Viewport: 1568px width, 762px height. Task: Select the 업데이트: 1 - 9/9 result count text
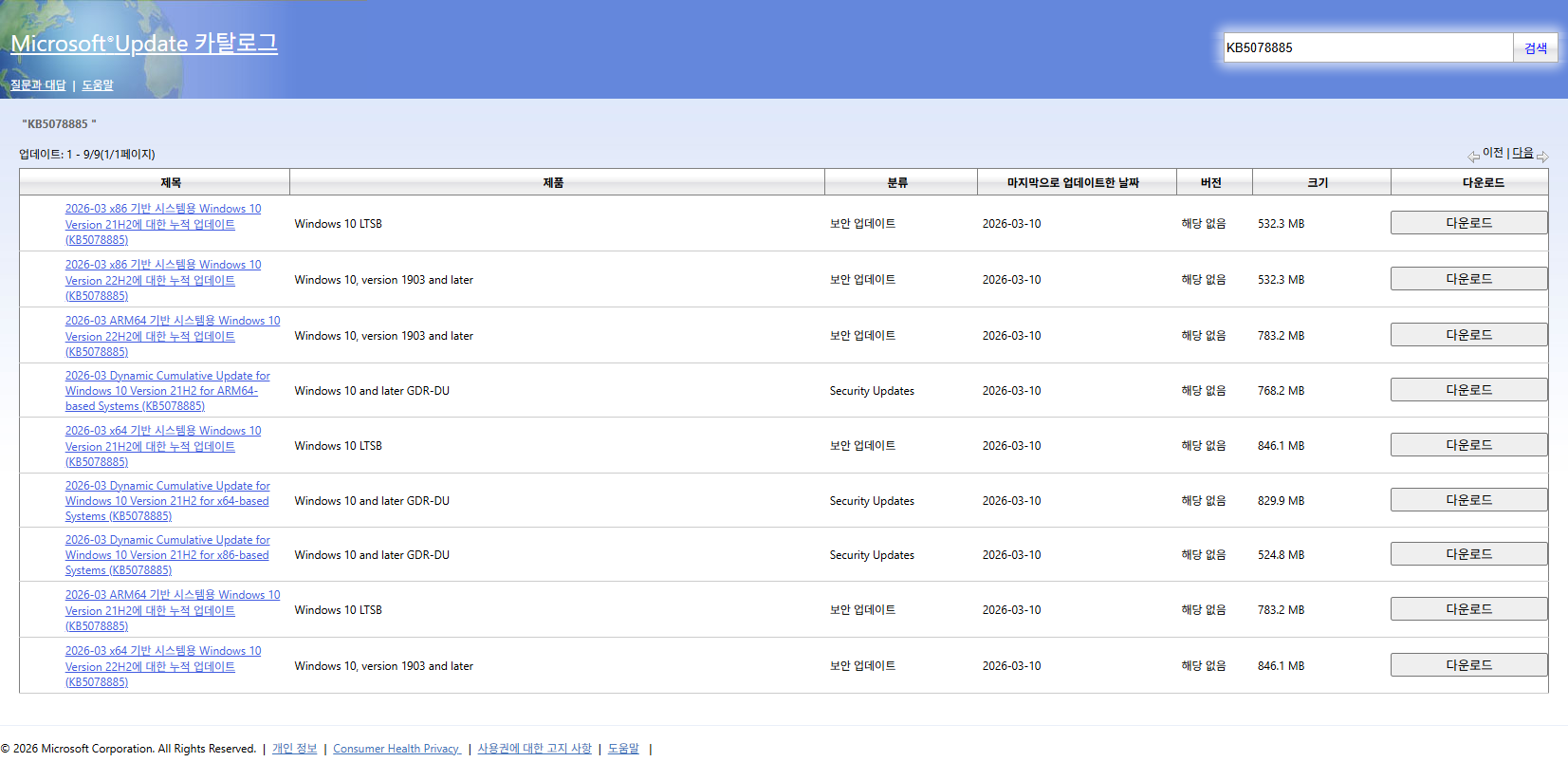click(86, 154)
